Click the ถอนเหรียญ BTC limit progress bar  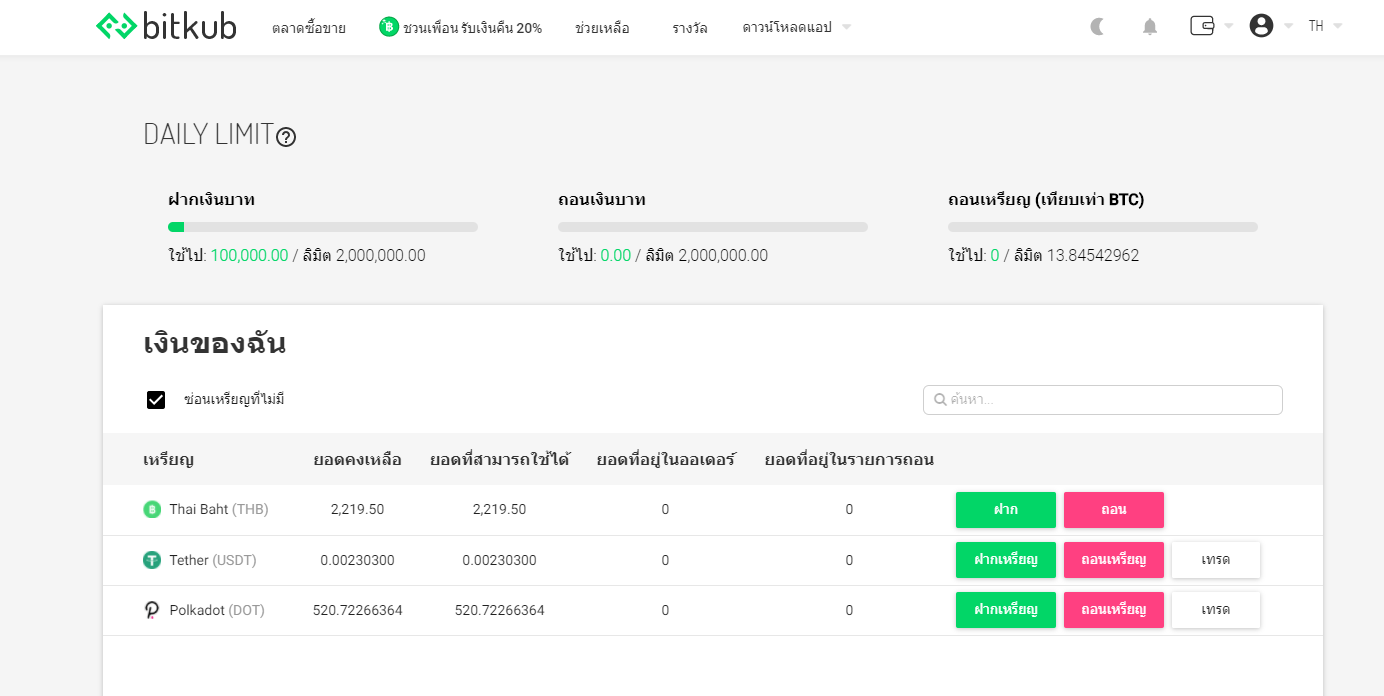coord(1103,227)
